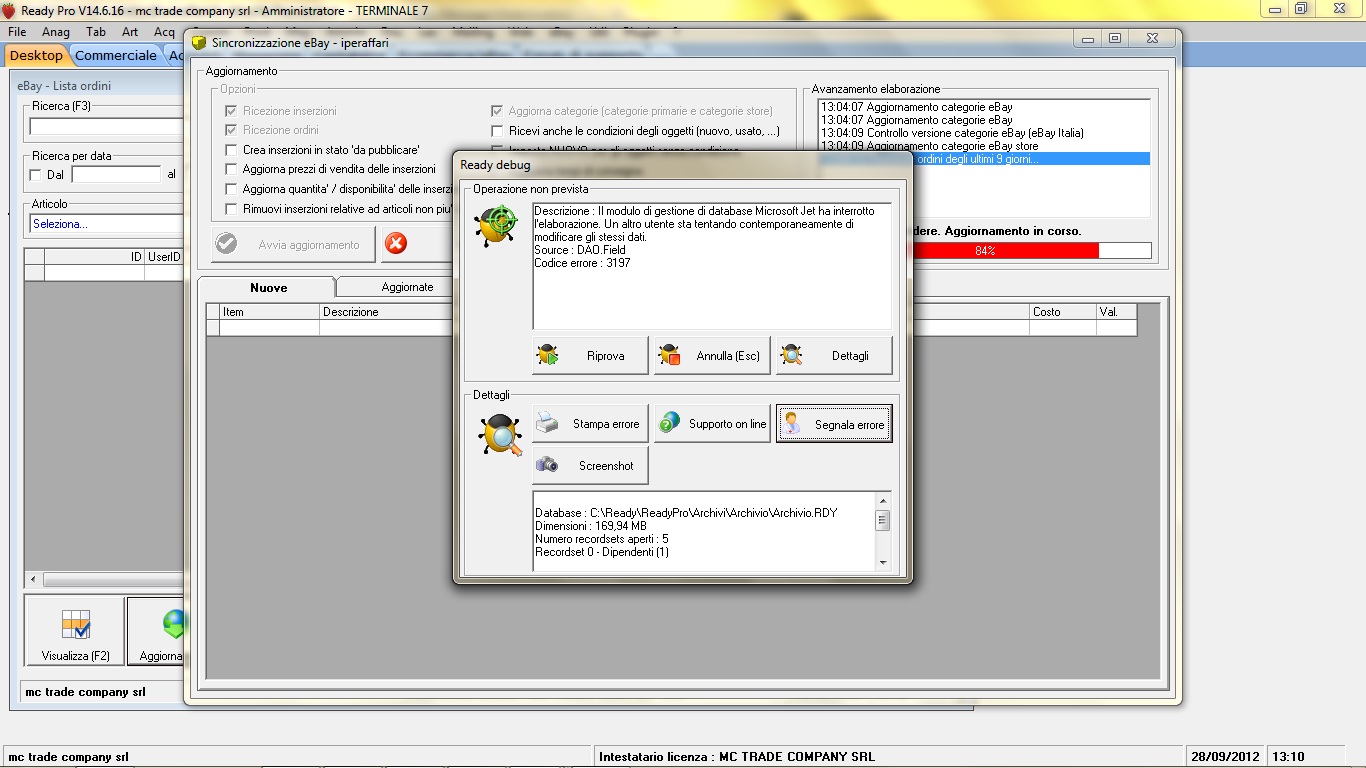Click the bug target icon in Ready debug
Image resolution: width=1366 pixels, height=768 pixels.
[497, 225]
